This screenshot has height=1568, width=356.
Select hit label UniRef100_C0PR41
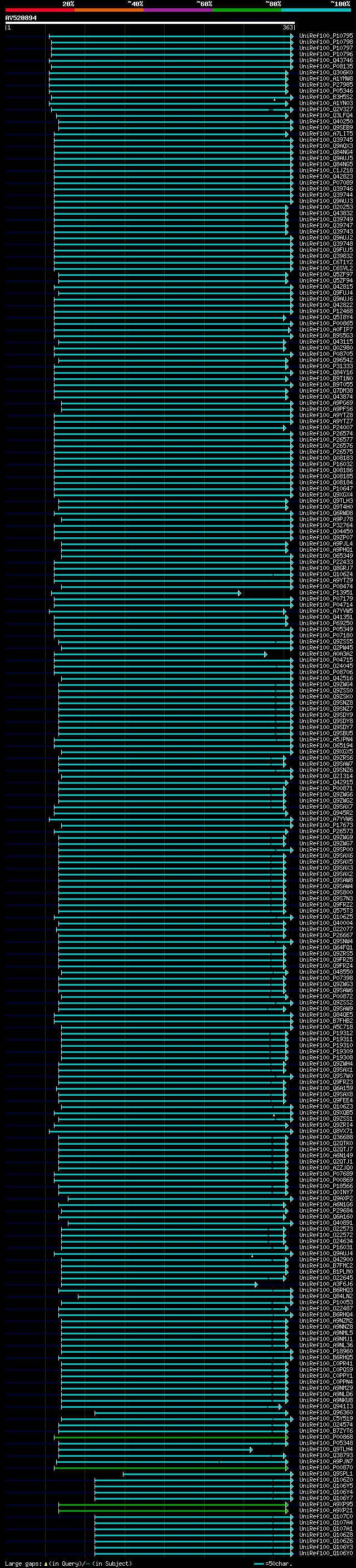[x=326, y=1363]
